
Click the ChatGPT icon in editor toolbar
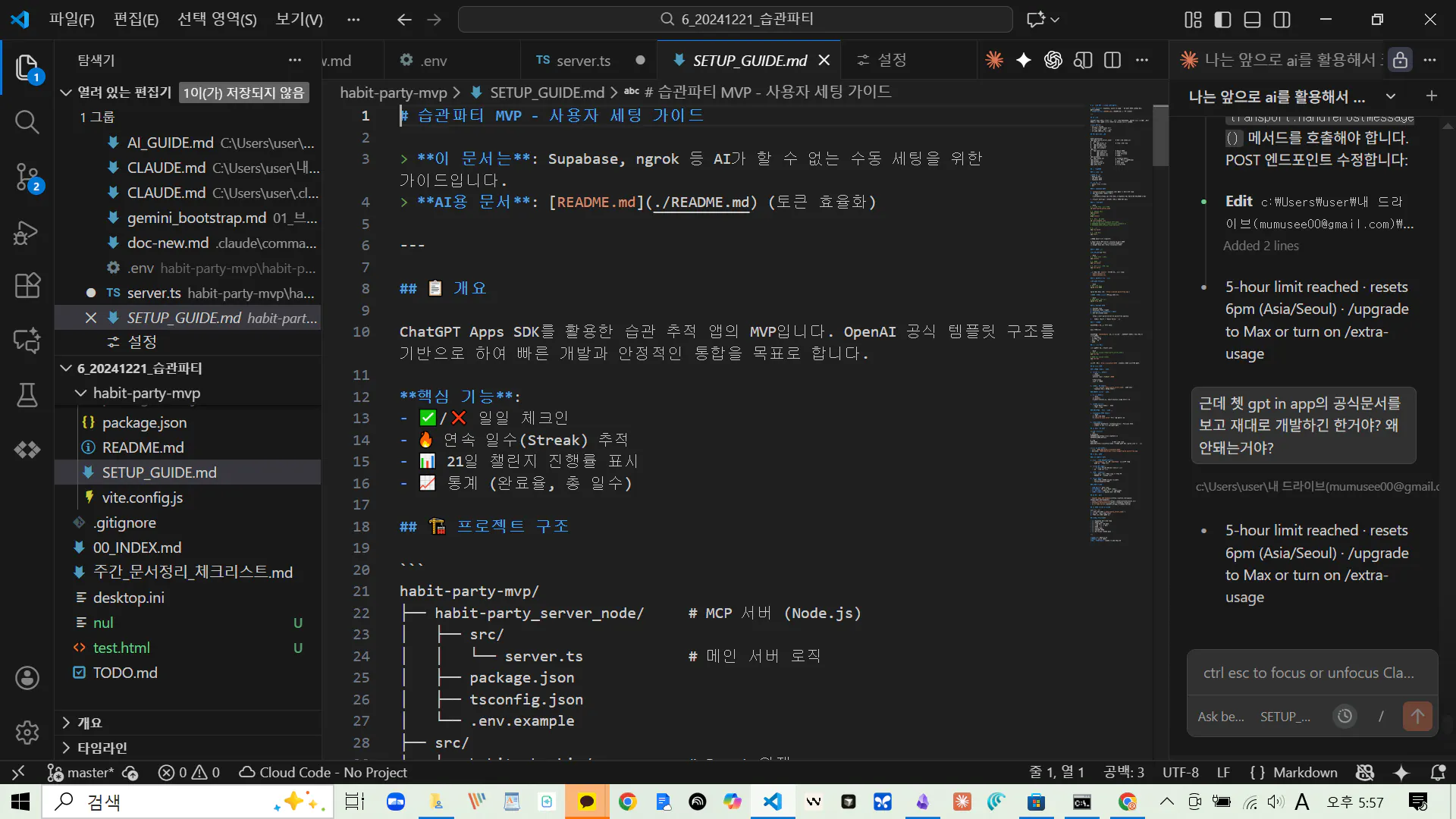[x=1053, y=60]
